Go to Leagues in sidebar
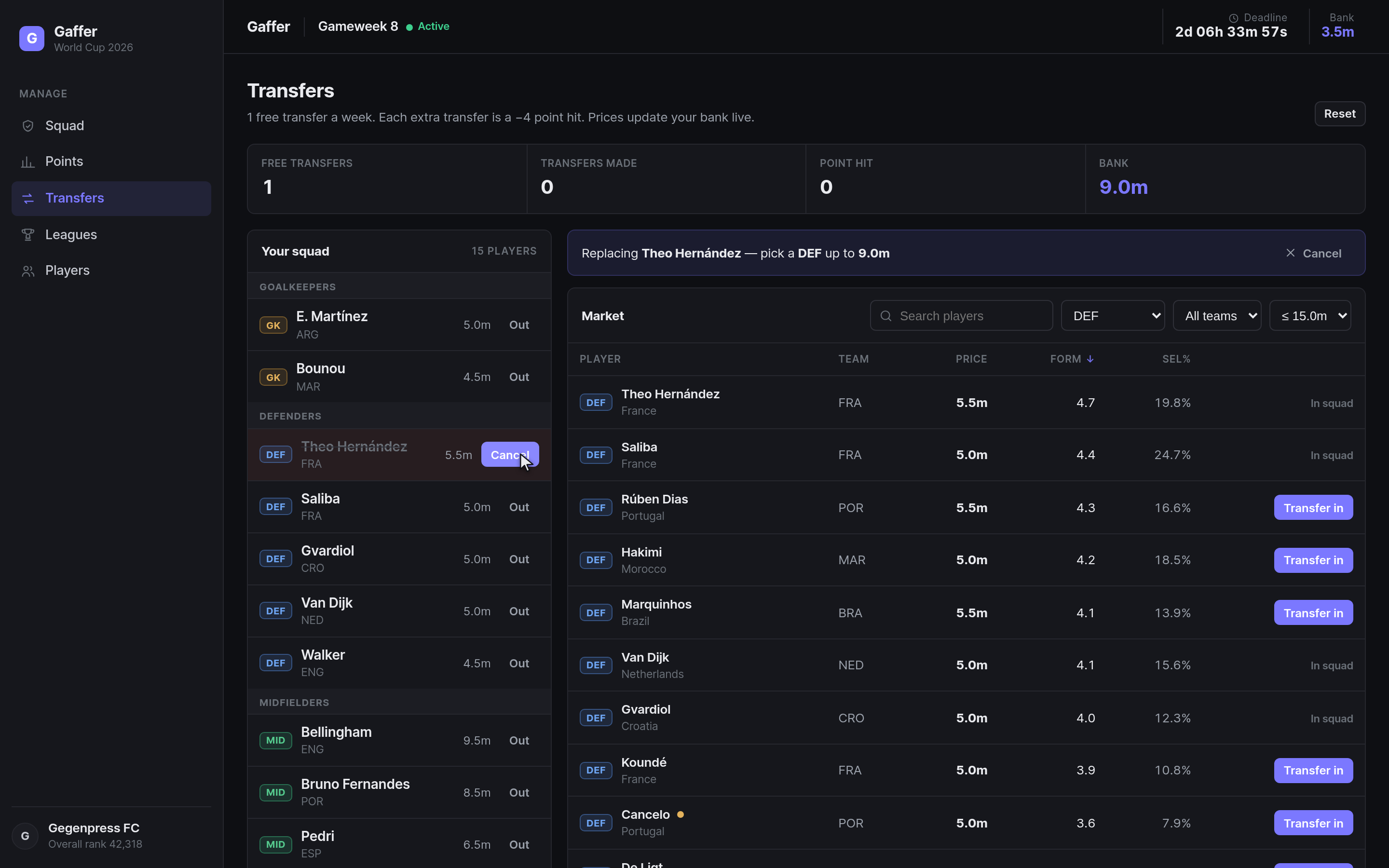Image resolution: width=1389 pixels, height=868 pixels. (111, 235)
